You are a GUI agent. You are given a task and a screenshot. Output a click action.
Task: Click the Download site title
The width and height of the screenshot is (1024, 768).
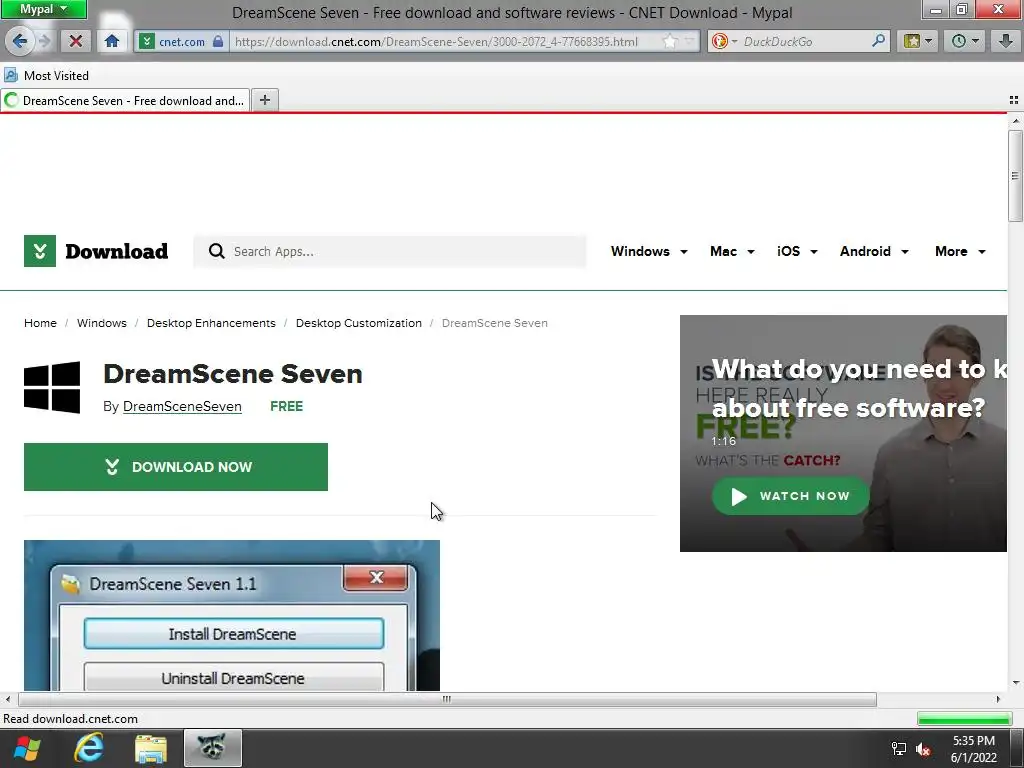[116, 251]
